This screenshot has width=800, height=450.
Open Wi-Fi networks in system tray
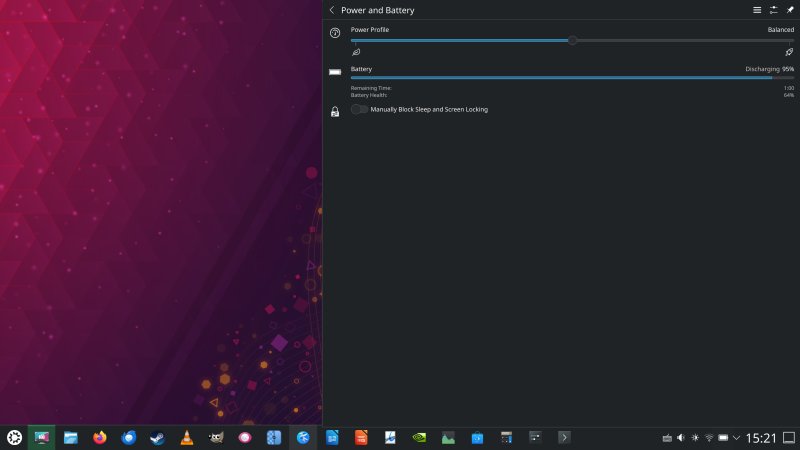[709, 438]
